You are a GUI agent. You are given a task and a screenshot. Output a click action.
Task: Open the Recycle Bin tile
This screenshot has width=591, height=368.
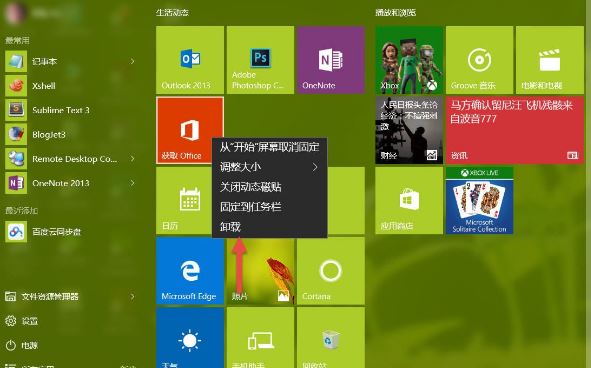click(331, 337)
